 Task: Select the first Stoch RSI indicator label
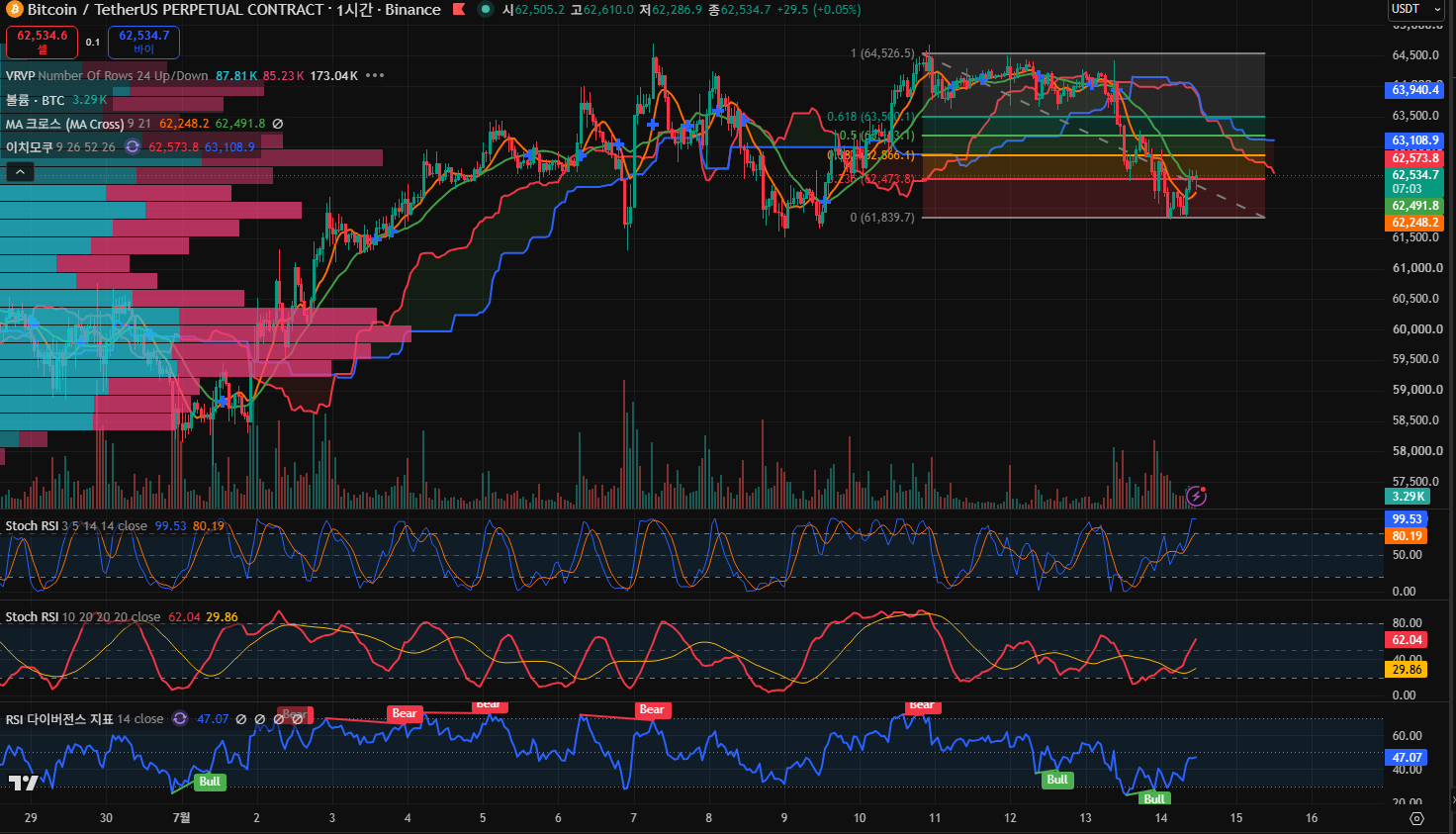click(x=32, y=526)
